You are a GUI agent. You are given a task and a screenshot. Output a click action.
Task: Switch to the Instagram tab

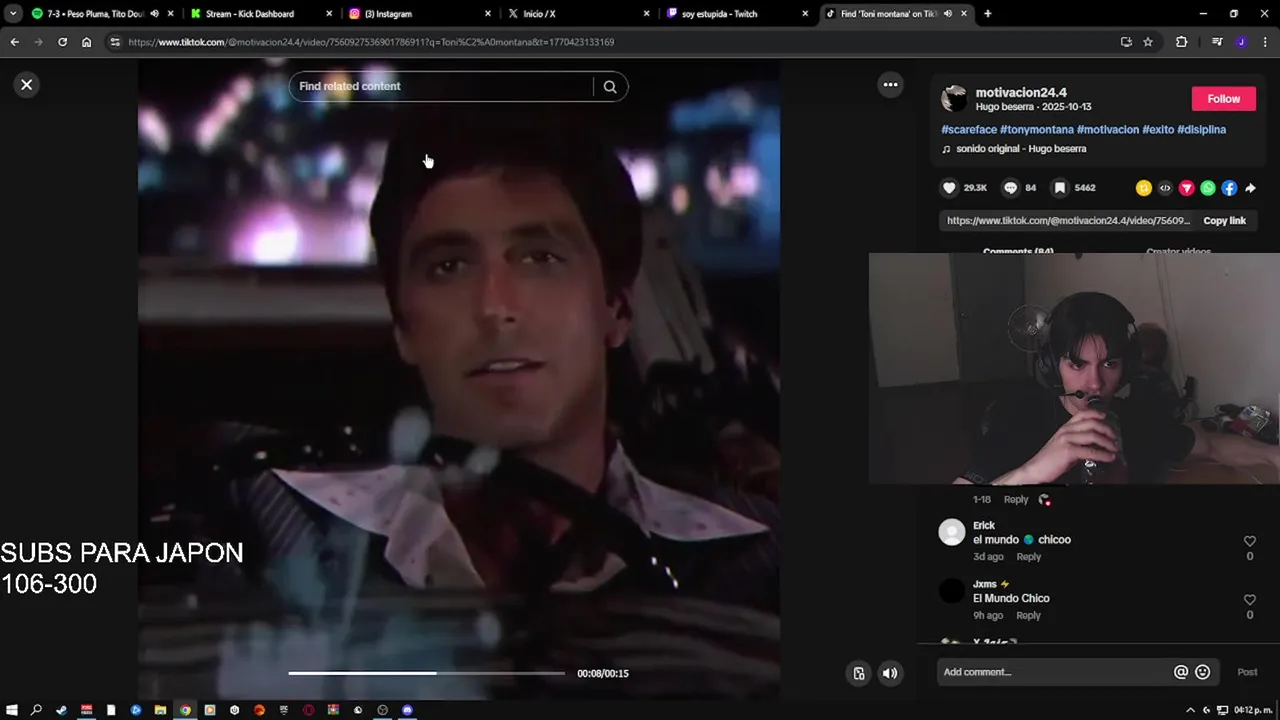coord(418,14)
